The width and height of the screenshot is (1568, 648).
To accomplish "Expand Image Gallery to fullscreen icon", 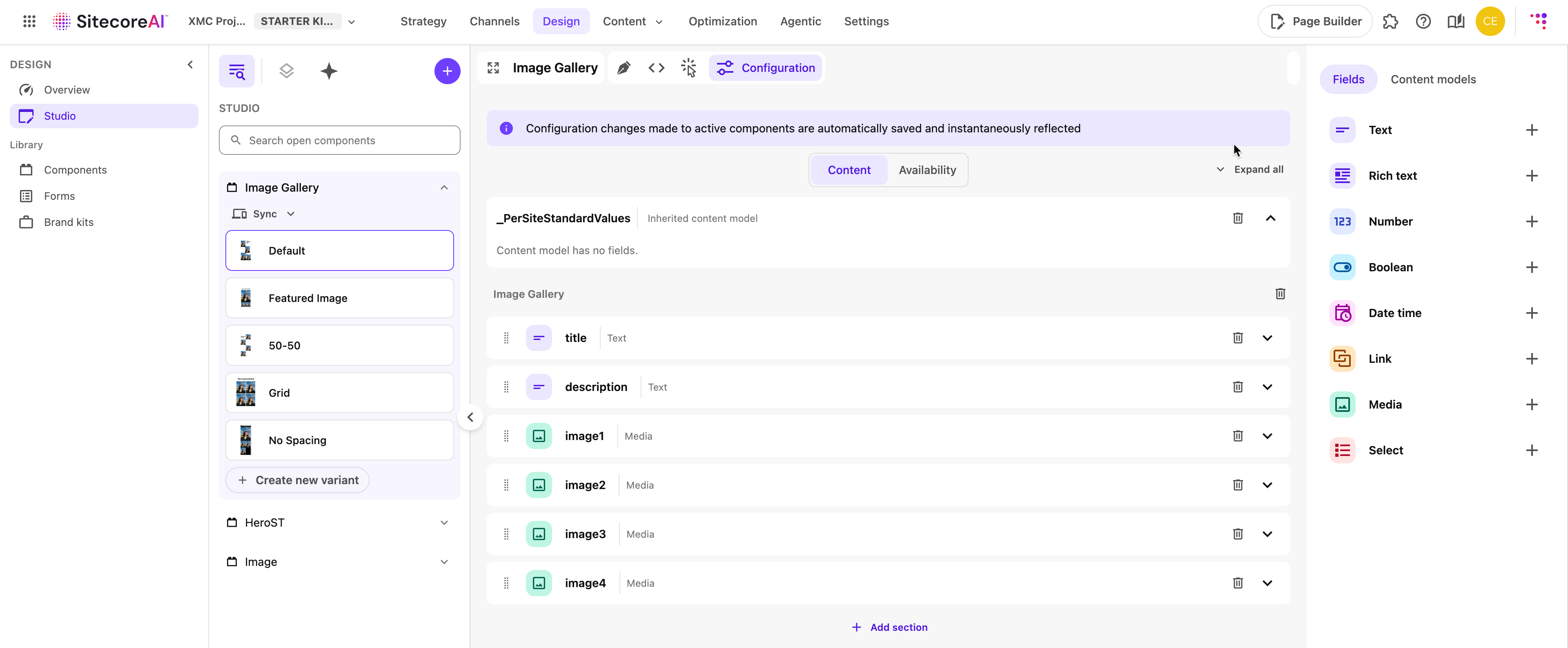I will tap(493, 67).
